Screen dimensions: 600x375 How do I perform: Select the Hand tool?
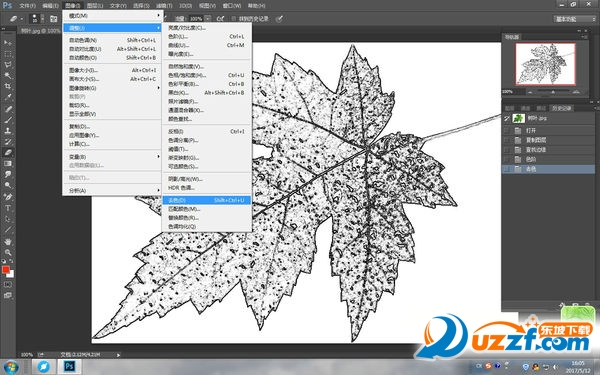click(x=8, y=241)
